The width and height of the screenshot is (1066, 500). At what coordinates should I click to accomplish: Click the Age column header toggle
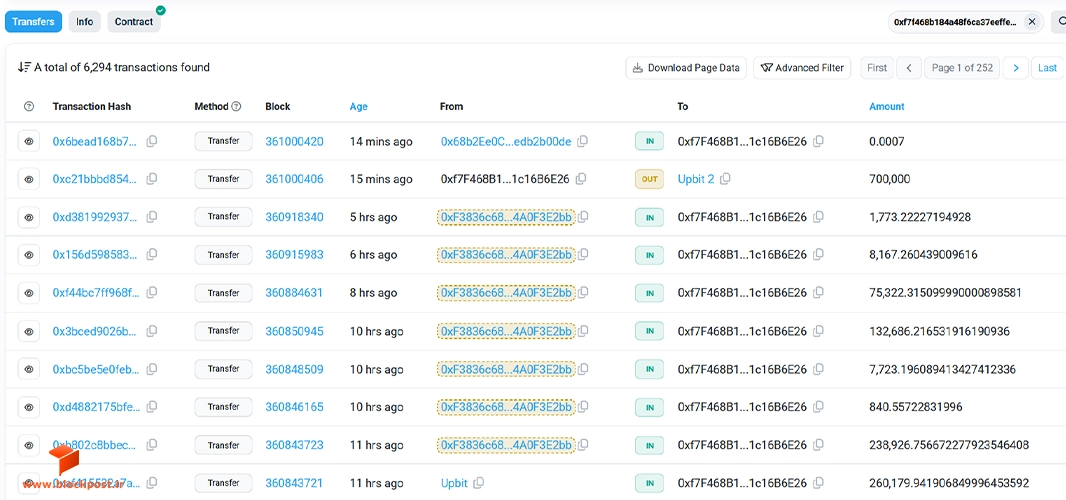358,106
